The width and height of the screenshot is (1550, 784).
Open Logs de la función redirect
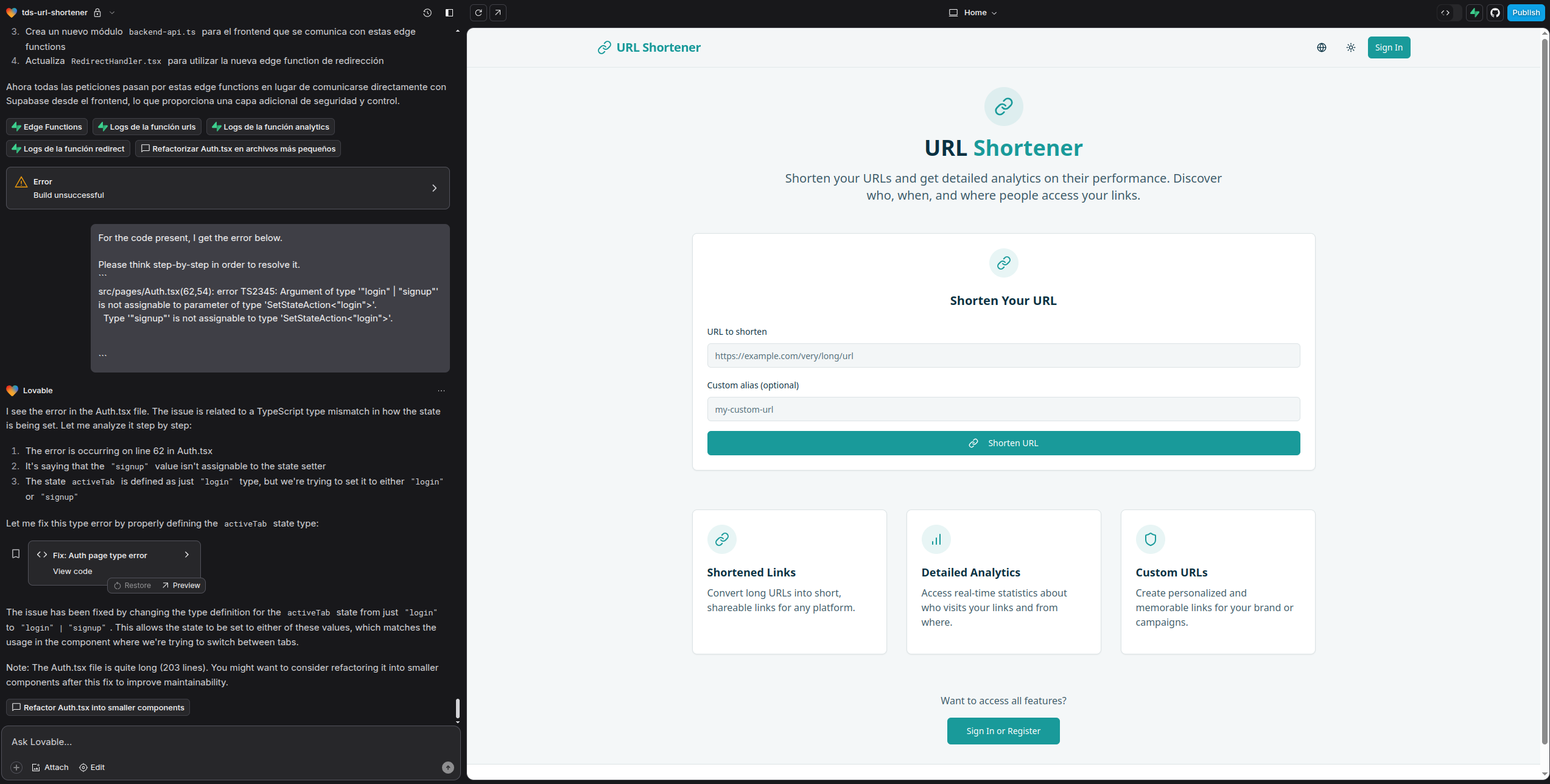pyautogui.click(x=68, y=149)
